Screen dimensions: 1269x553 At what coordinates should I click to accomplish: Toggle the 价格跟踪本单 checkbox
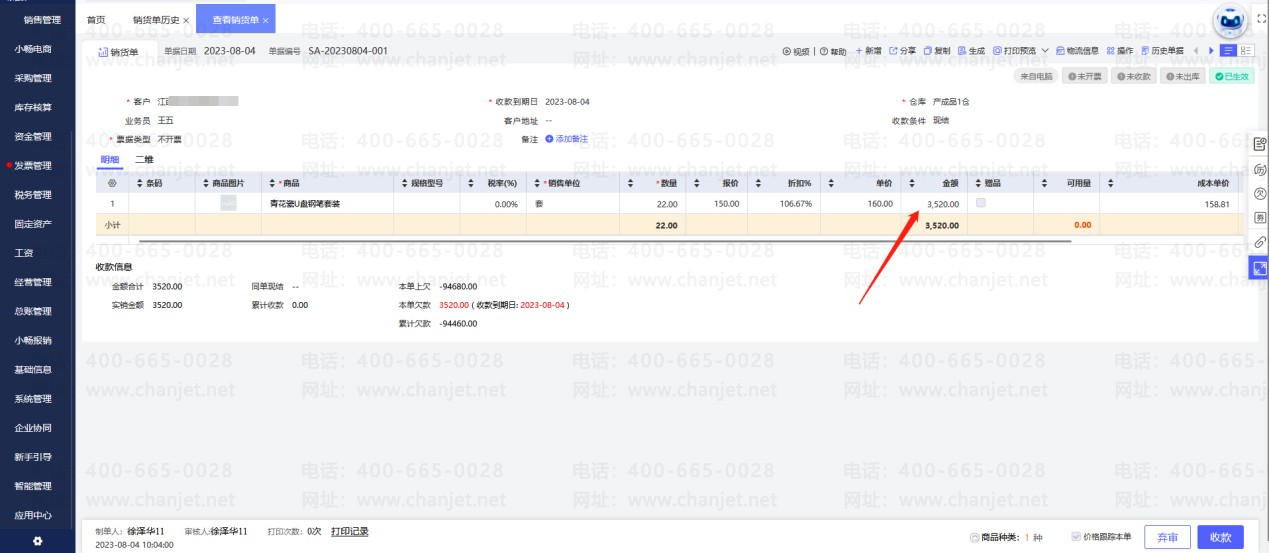(1076, 536)
